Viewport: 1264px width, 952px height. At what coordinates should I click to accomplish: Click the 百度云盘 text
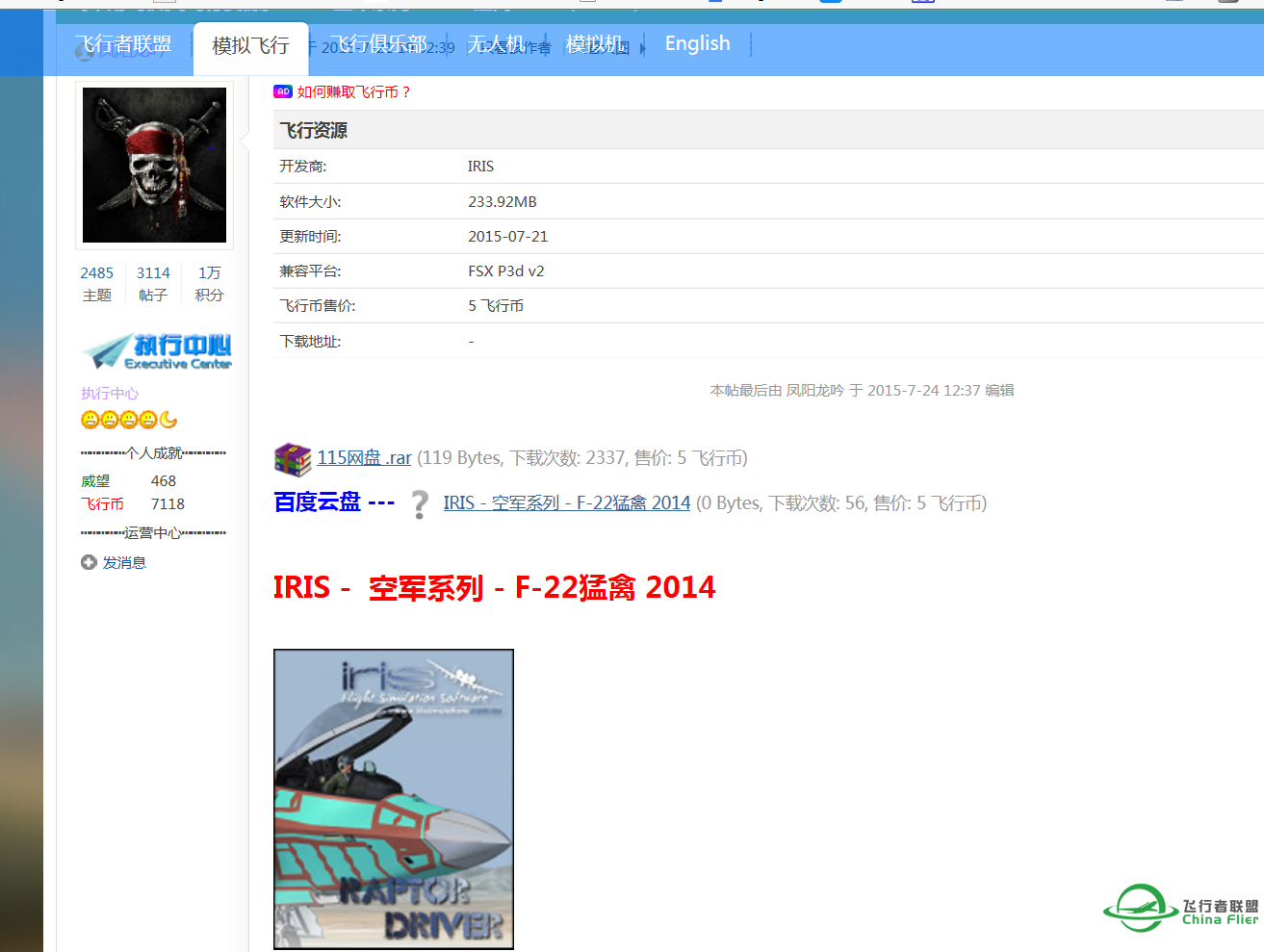(317, 502)
